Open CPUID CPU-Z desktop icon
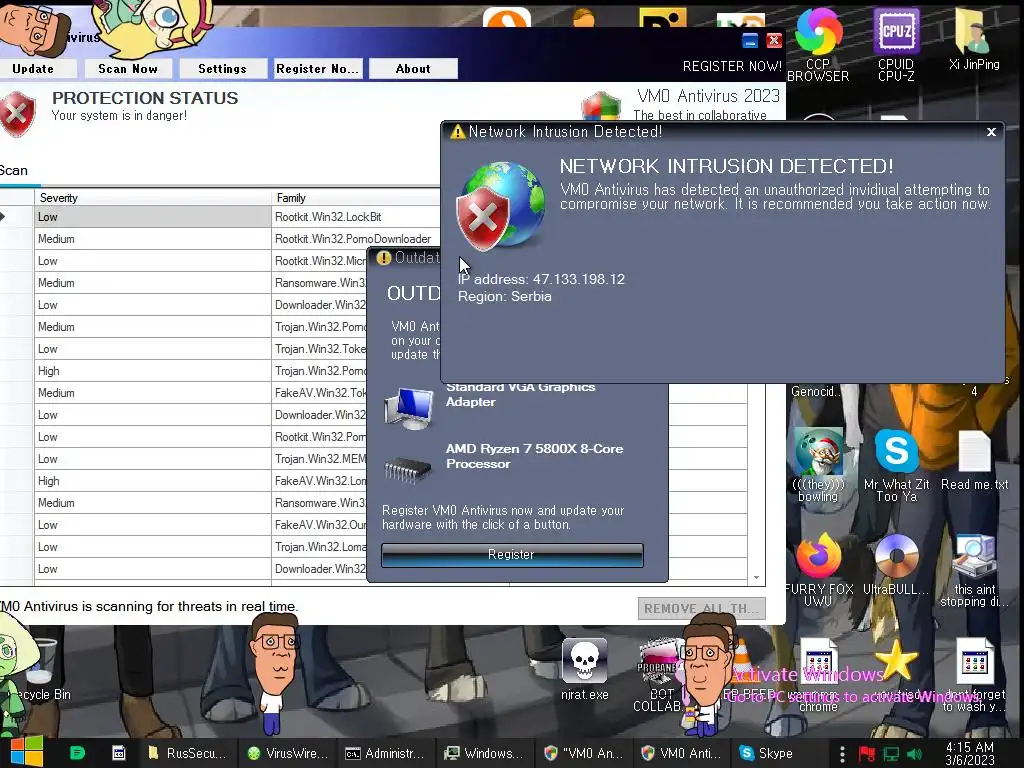1024x768 pixels. pyautogui.click(x=896, y=44)
